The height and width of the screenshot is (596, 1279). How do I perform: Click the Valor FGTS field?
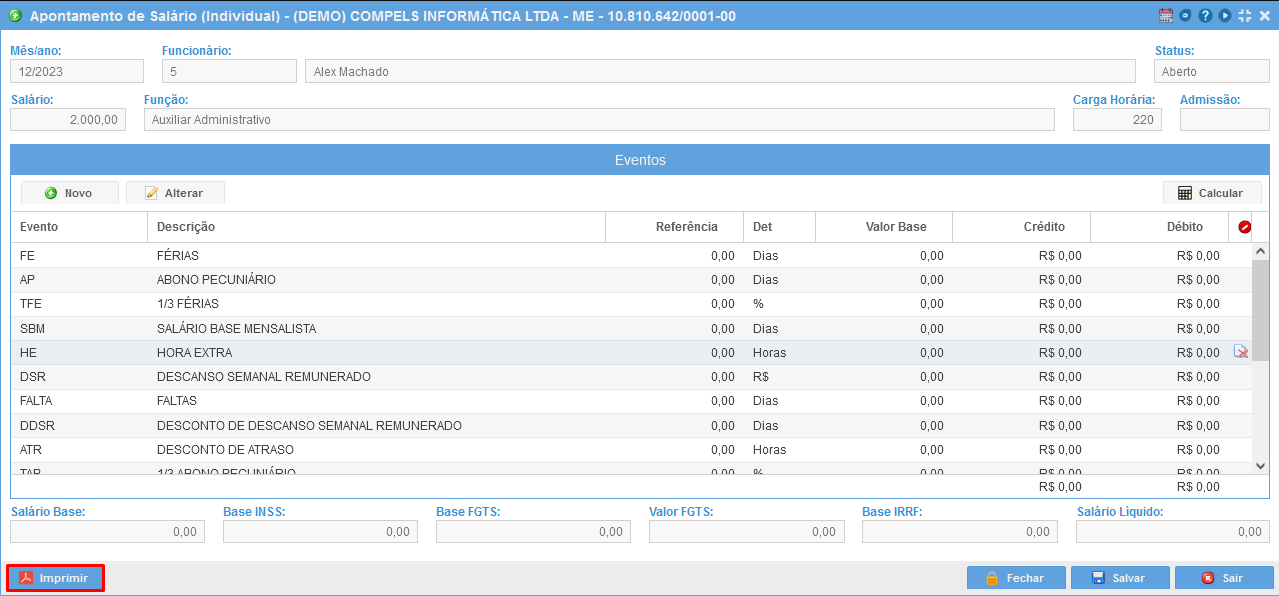tap(747, 531)
